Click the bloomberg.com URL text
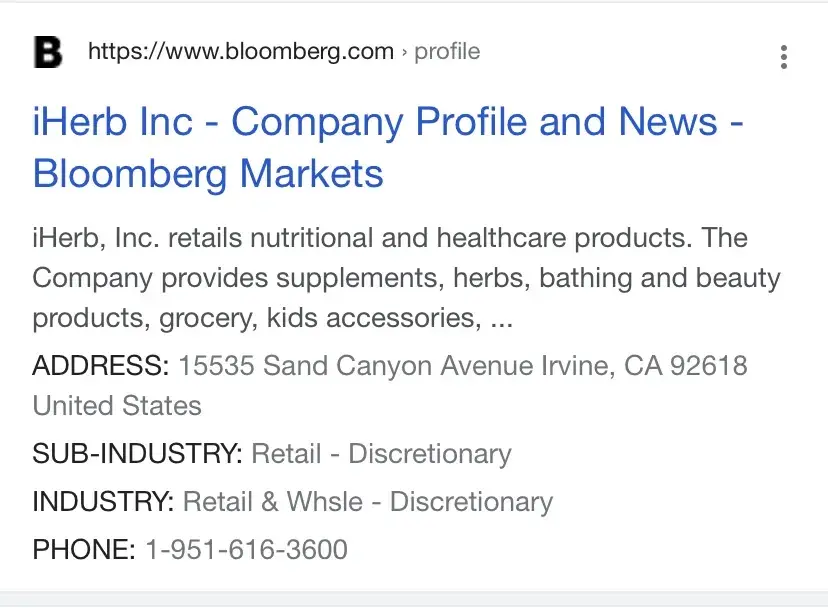The width and height of the screenshot is (828, 608). tap(240, 52)
